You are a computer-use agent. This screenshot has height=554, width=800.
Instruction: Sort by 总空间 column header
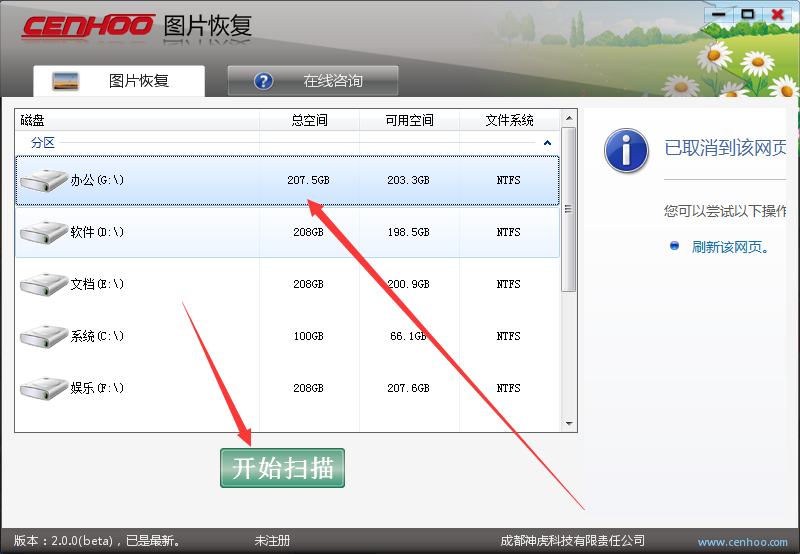(x=309, y=120)
